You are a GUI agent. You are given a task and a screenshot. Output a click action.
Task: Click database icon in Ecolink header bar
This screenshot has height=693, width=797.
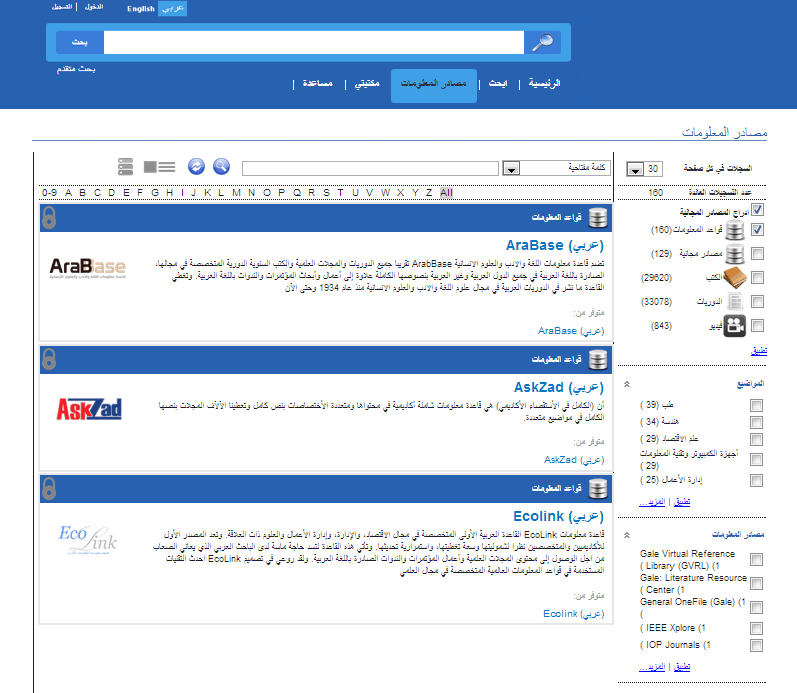tap(598, 489)
